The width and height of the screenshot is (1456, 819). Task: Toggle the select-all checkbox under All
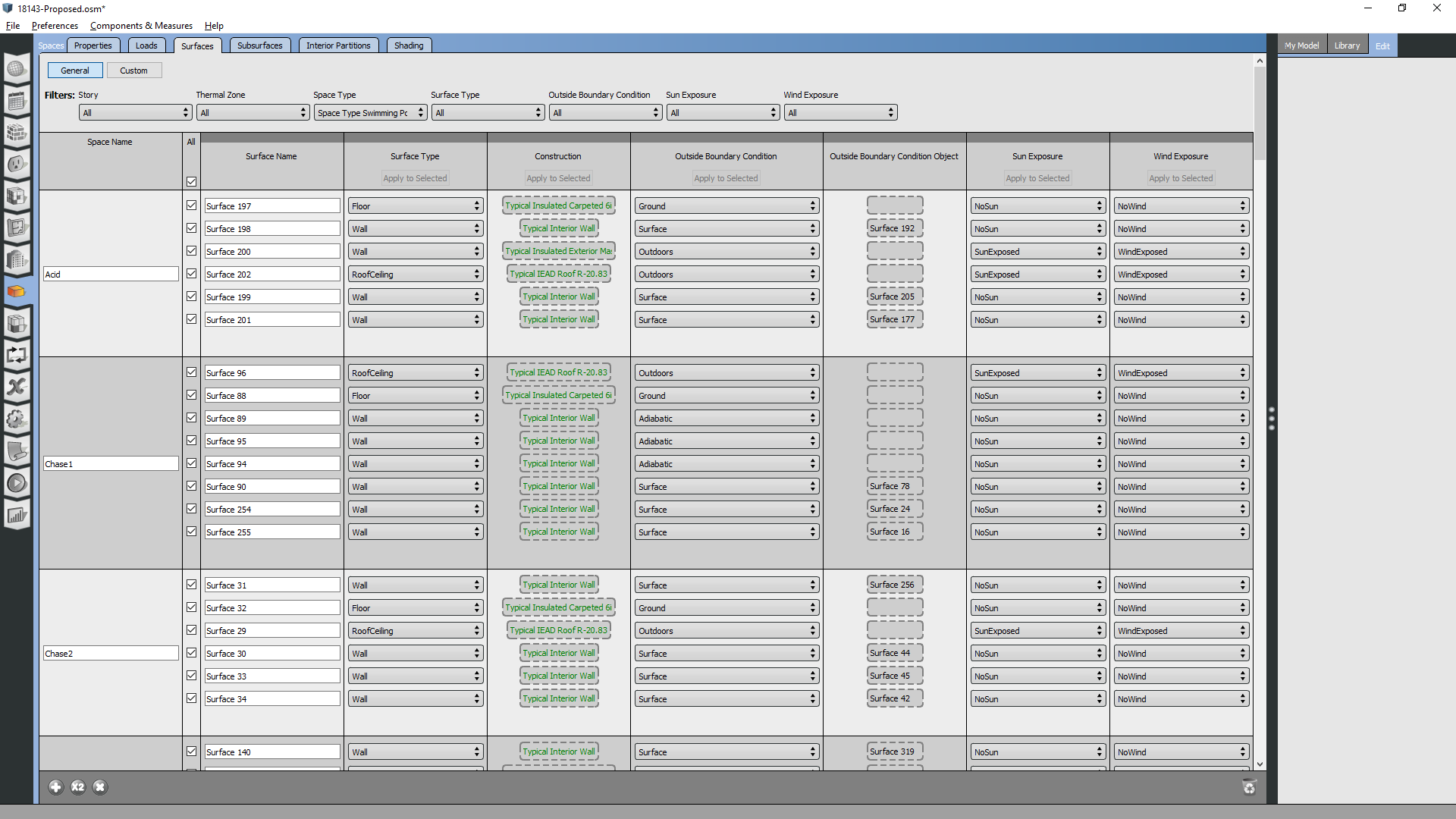[x=191, y=182]
